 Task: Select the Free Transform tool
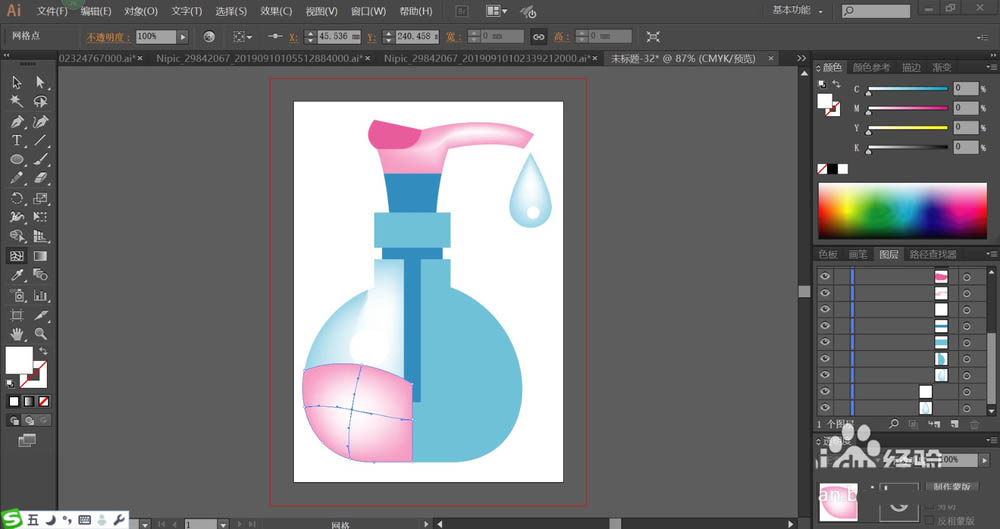click(x=40, y=218)
